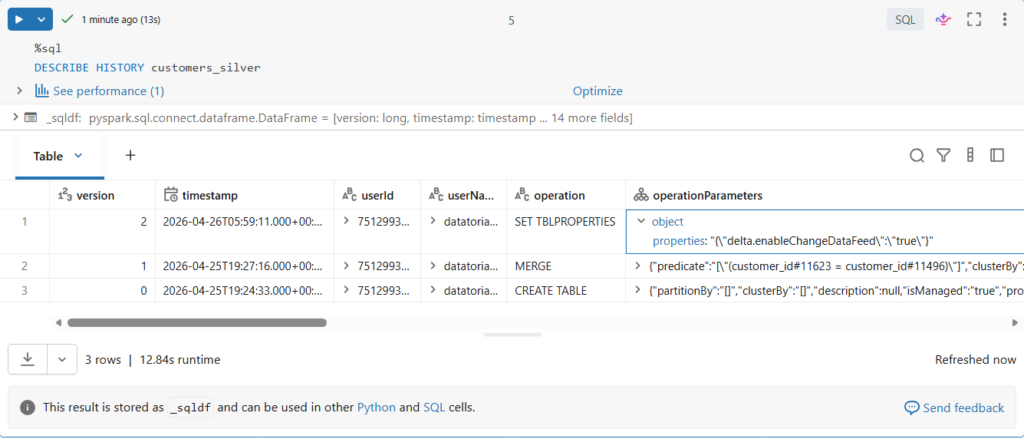1024x439 pixels.
Task: Download the results with download button
Action: coord(27,359)
